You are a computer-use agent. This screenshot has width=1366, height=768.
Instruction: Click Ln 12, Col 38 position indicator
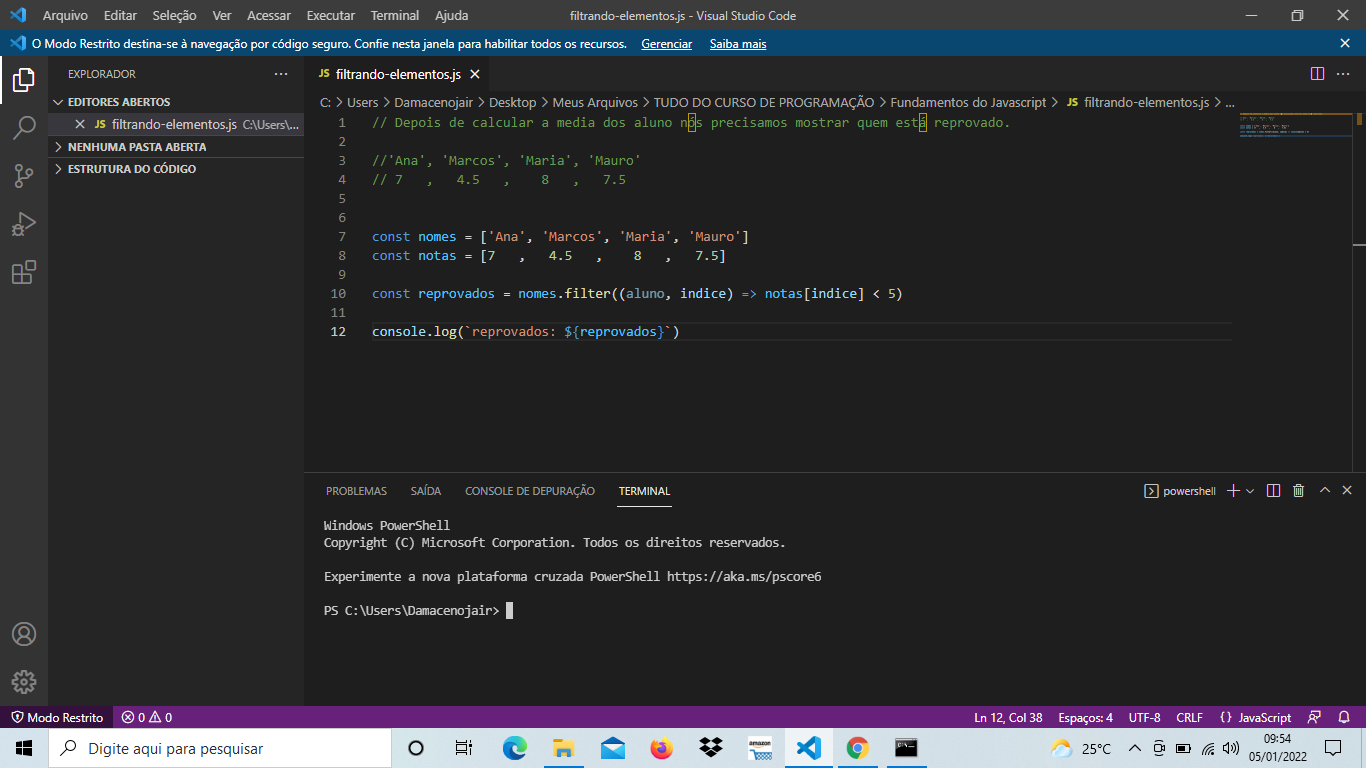point(1008,718)
